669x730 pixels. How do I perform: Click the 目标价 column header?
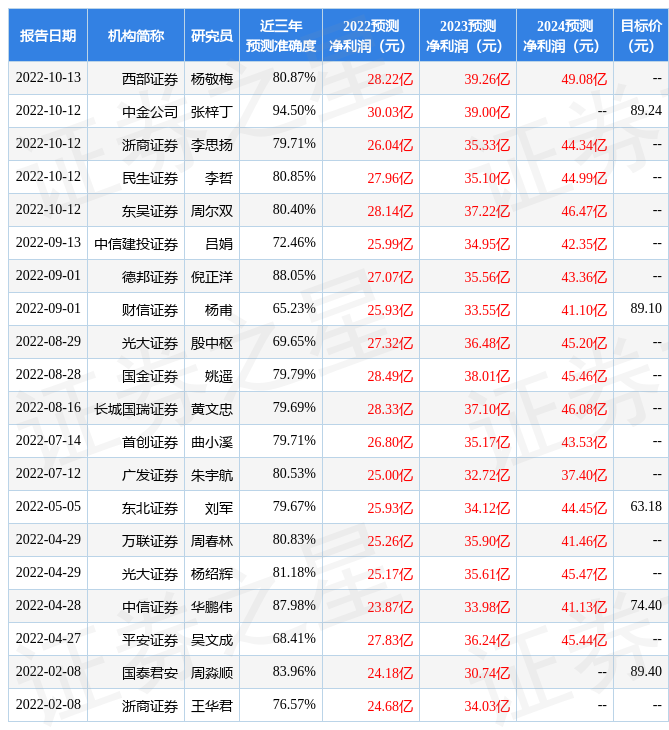(641, 35)
